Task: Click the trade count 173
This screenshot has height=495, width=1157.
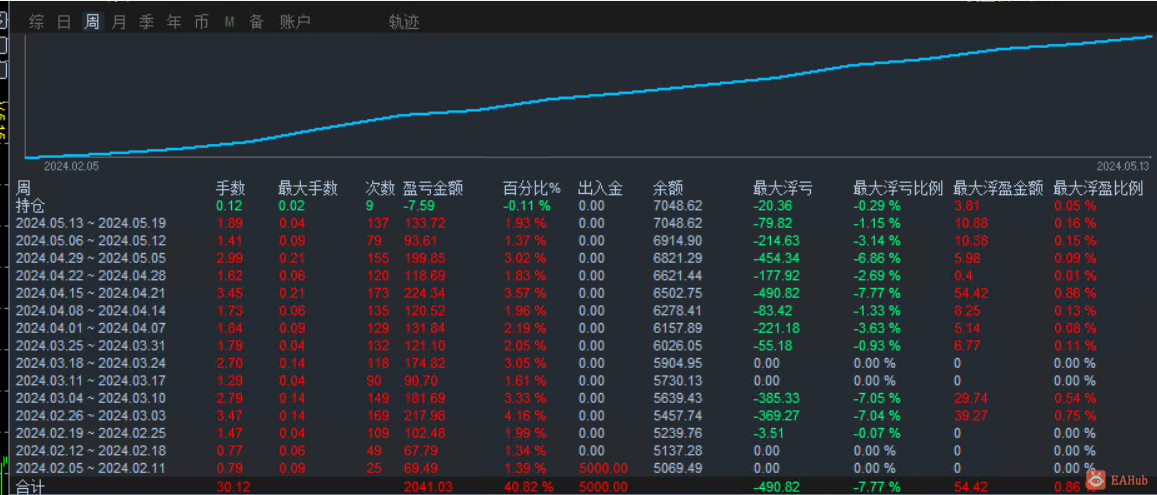Action: [376, 293]
